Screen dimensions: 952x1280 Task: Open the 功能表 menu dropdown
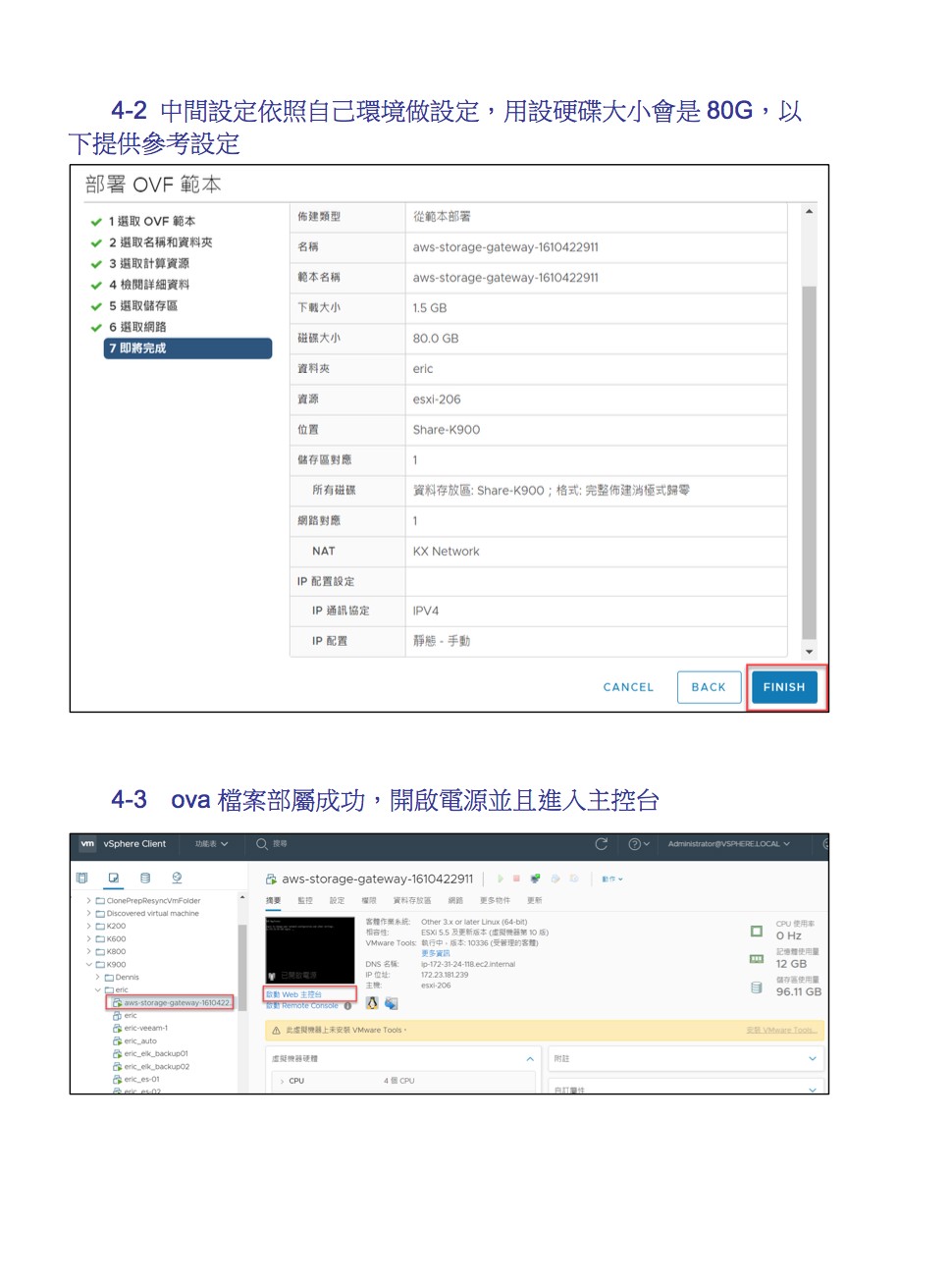coord(211,844)
